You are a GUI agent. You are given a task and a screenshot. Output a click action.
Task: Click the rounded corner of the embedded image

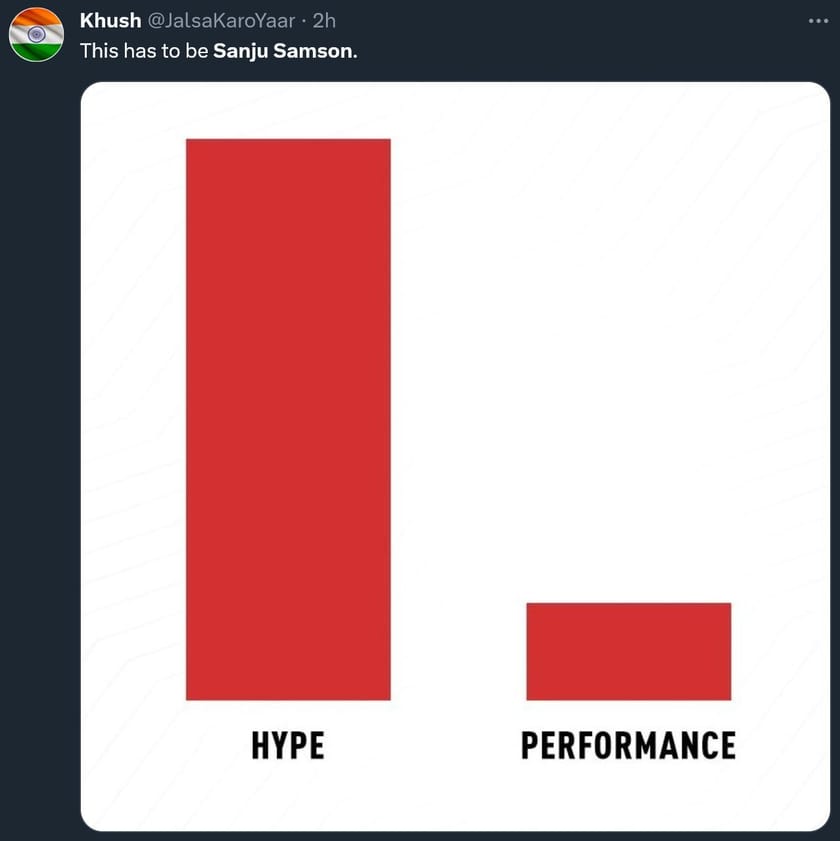pyautogui.click(x=92, y=91)
